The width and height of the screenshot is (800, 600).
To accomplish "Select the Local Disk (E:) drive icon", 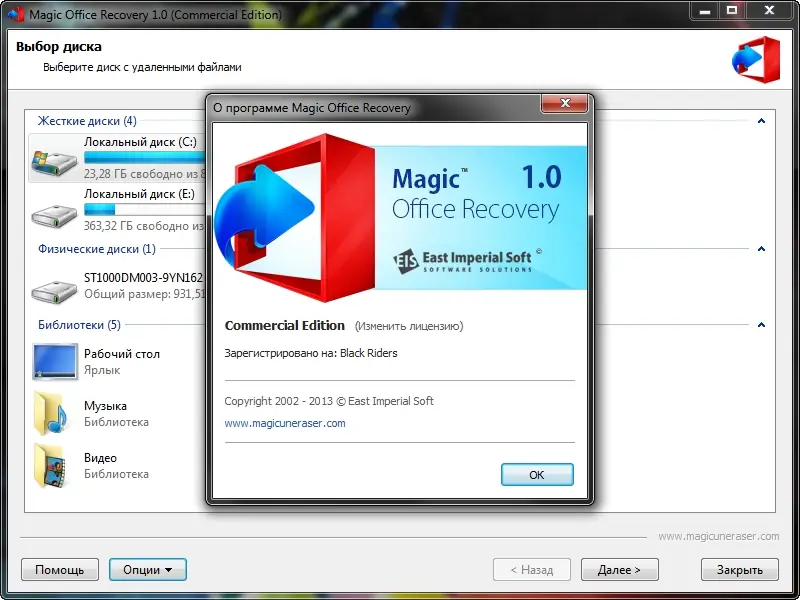I will pos(54,216).
